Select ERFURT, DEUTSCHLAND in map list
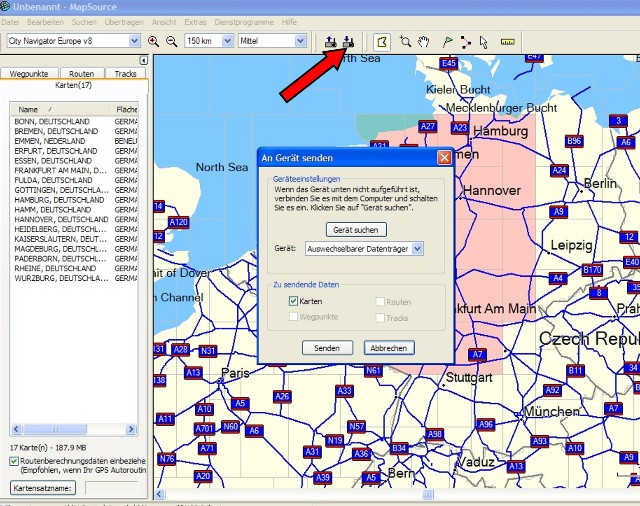 coord(56,151)
